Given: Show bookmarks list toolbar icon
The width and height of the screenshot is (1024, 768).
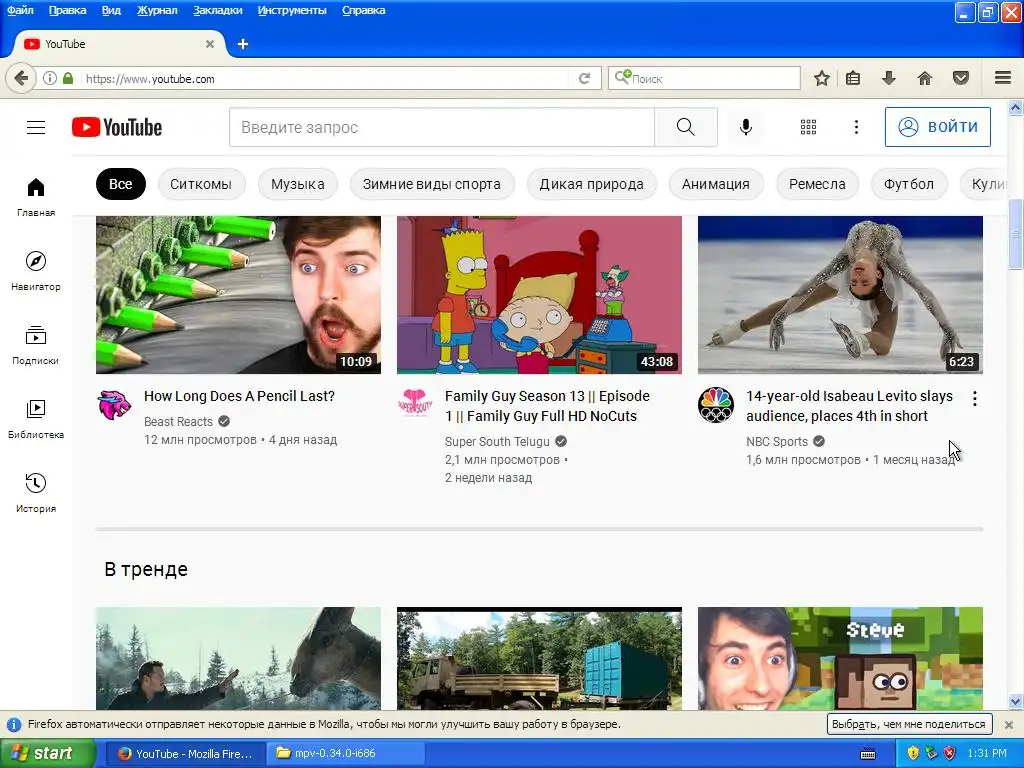Looking at the screenshot, I should pyautogui.click(x=853, y=78).
